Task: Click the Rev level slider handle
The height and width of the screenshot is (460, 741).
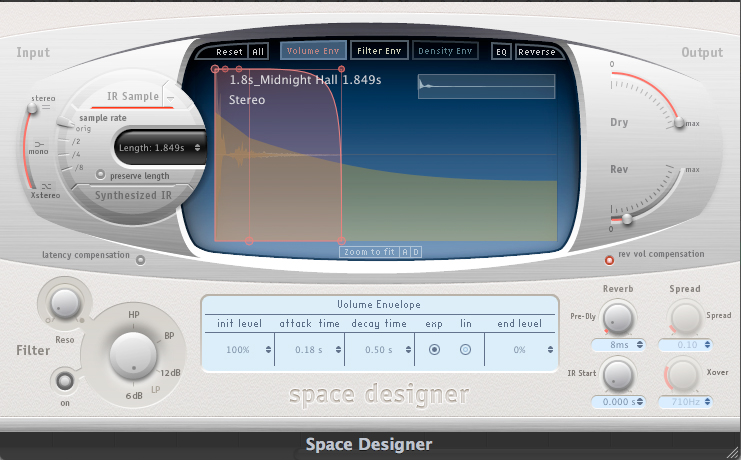Action: 627,219
